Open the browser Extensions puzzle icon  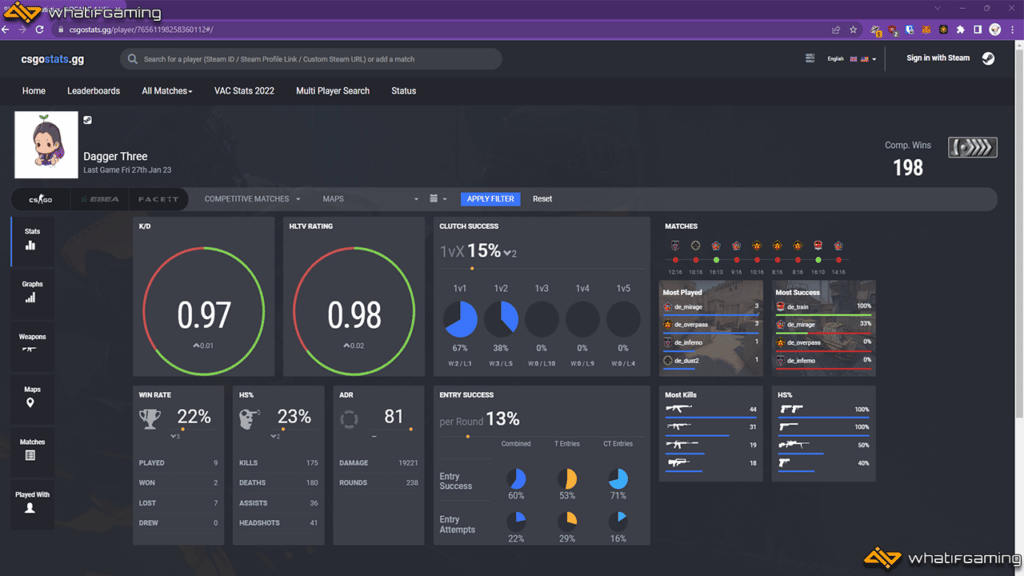pos(961,29)
